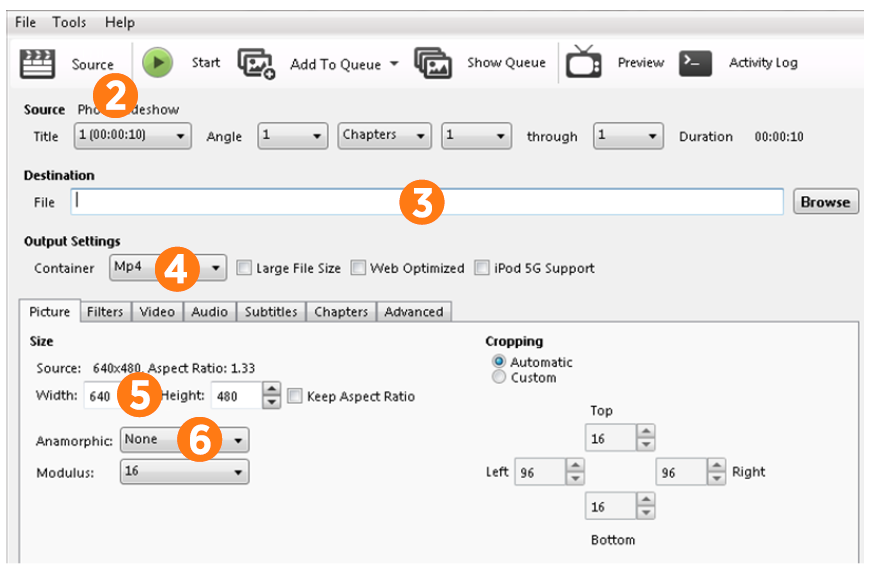Select the Custom cropping radio button
Screen dimensions: 871x571
coord(499,378)
